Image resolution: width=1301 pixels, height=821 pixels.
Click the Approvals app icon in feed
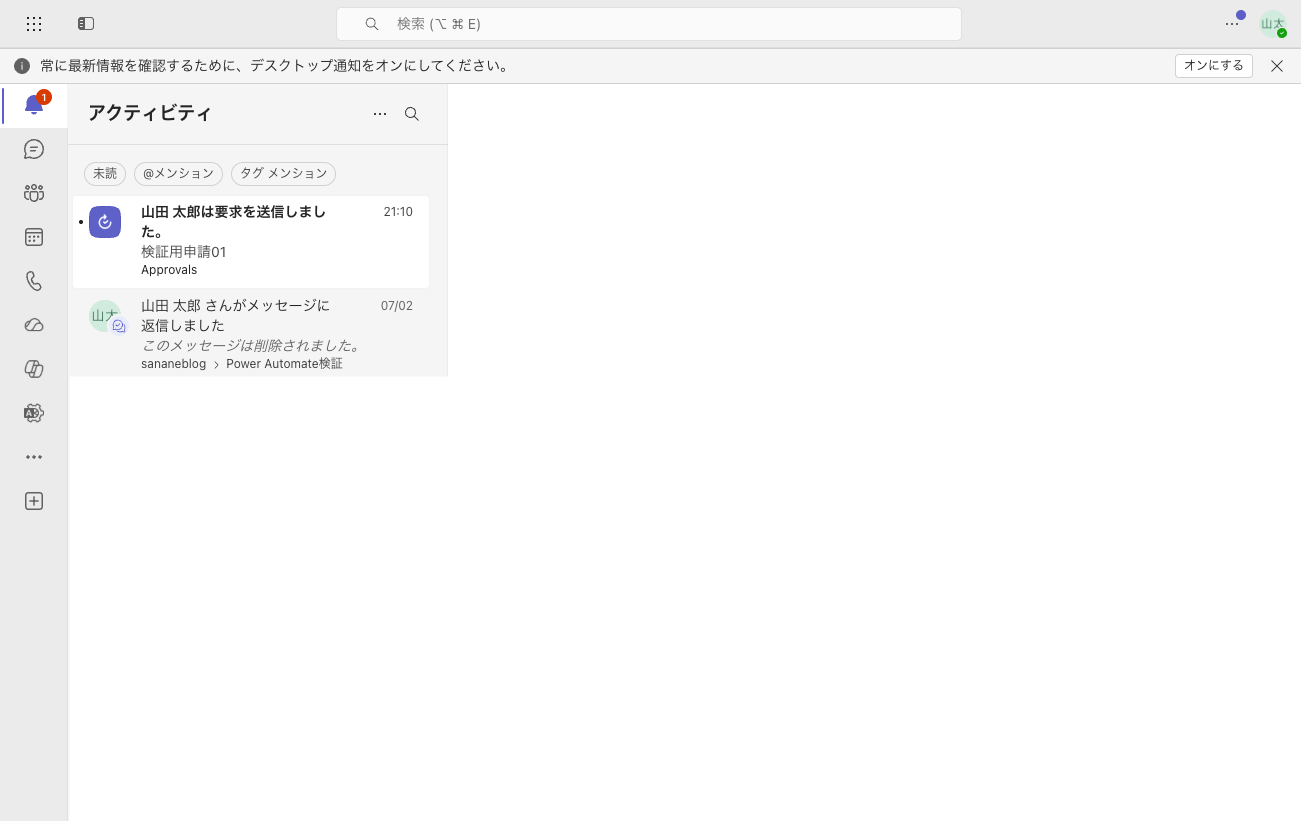pyautogui.click(x=105, y=222)
